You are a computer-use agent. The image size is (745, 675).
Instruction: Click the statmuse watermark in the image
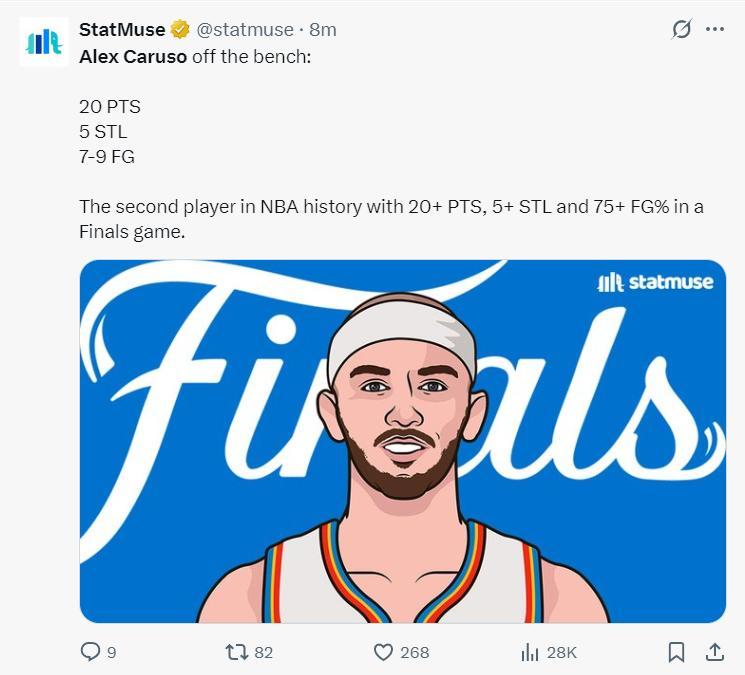[x=655, y=282]
